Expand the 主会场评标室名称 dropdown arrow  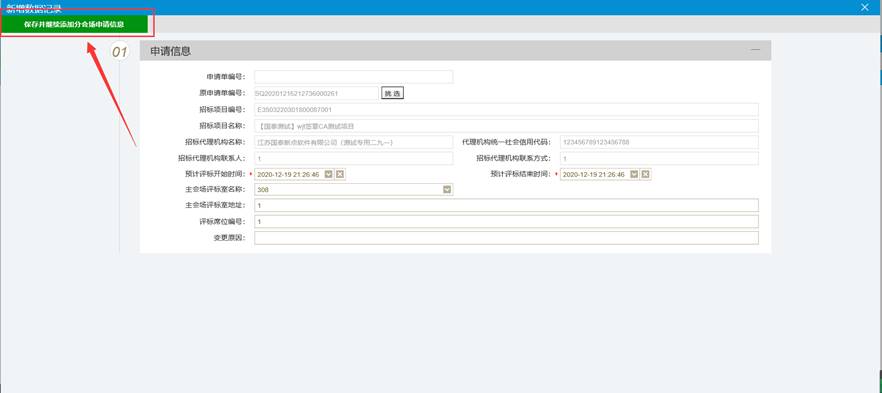[x=447, y=190]
